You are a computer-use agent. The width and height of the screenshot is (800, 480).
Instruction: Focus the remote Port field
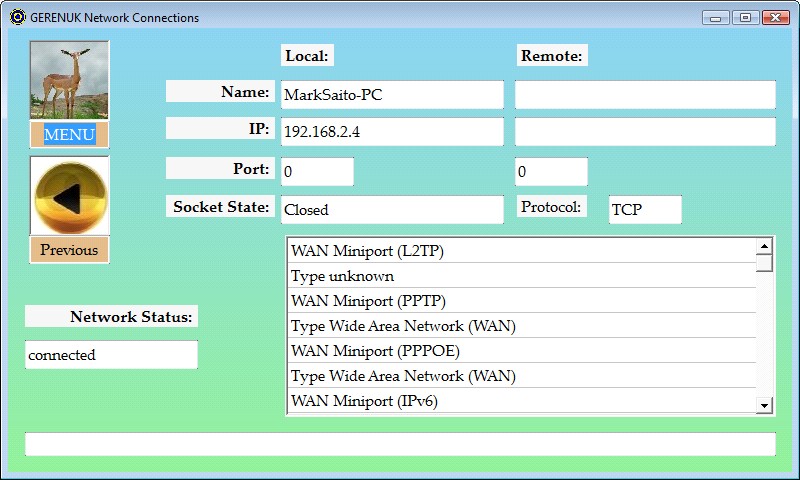point(551,172)
